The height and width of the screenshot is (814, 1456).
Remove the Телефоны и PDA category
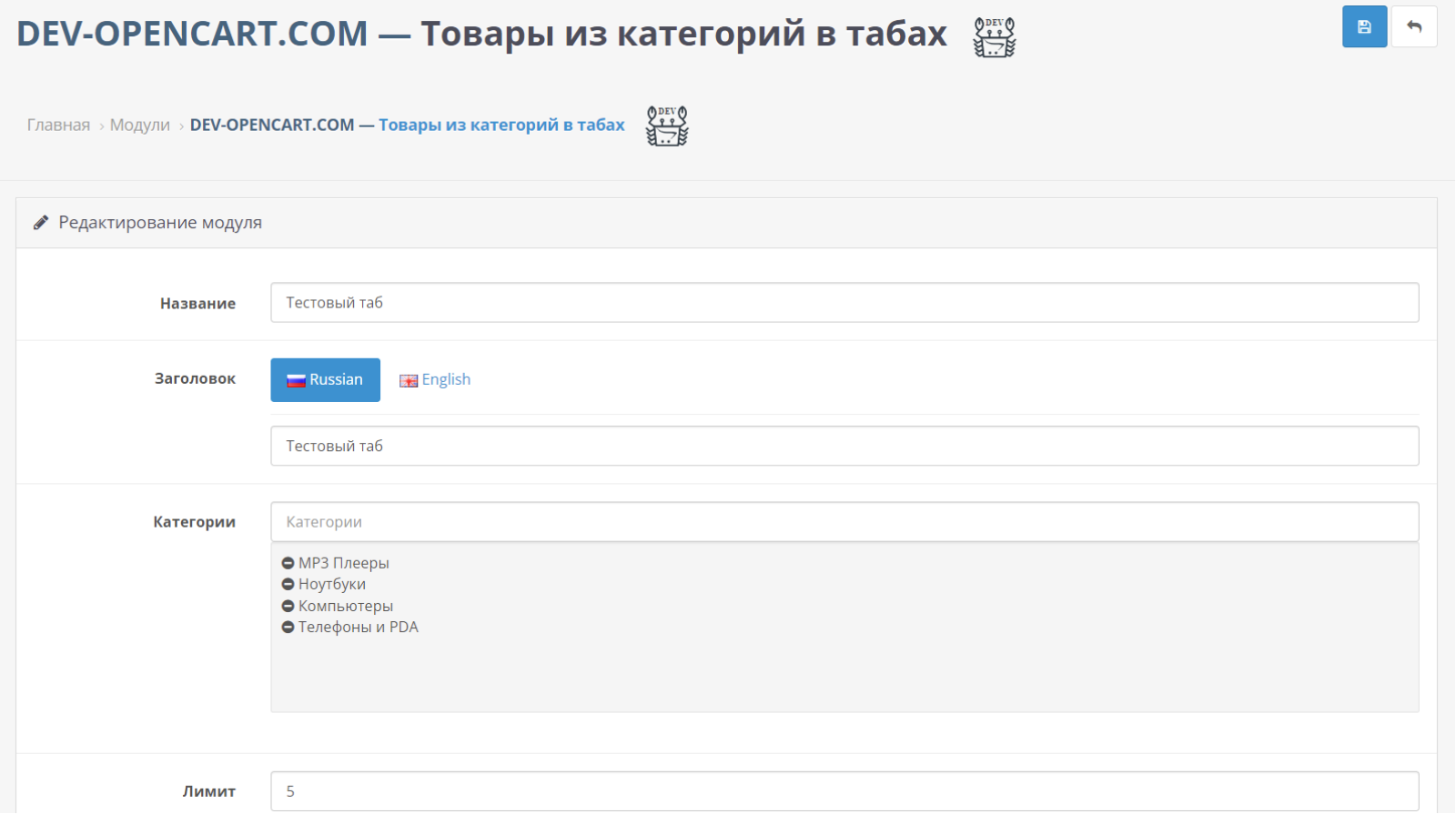click(x=288, y=628)
